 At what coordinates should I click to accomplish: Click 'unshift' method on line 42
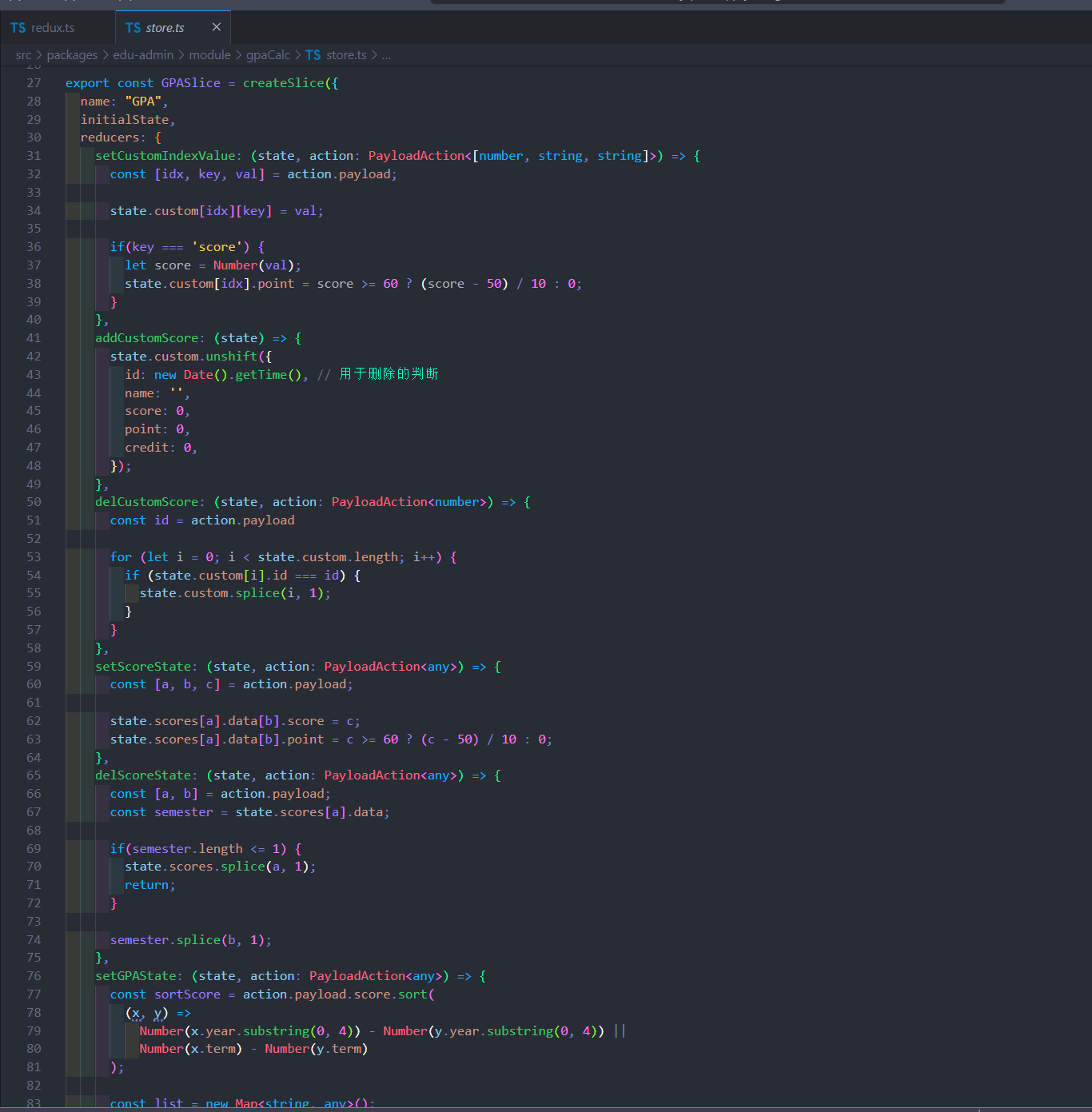[x=232, y=357]
